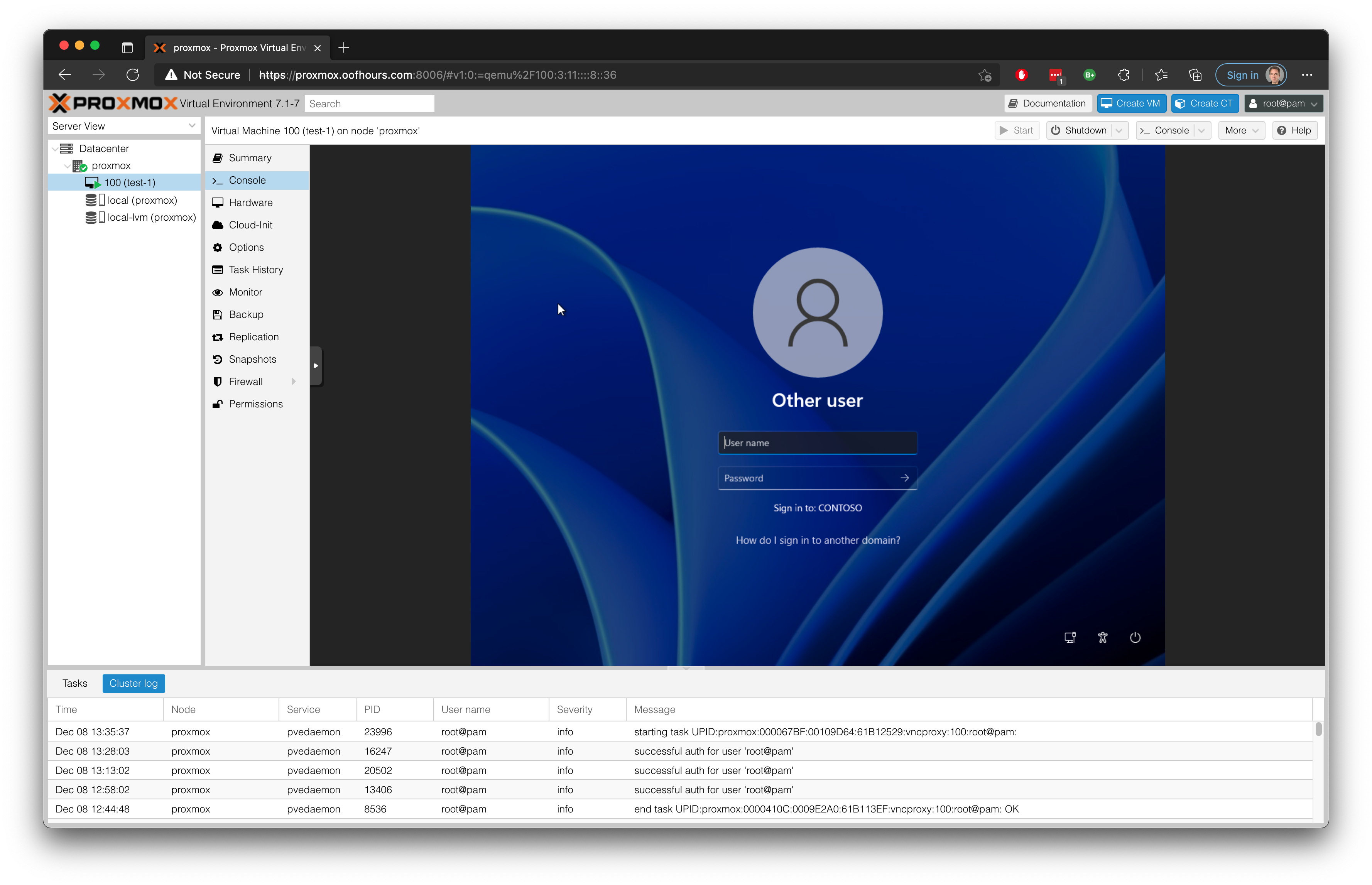Expand the Firewall submenu arrow
1372x885 pixels.
[x=294, y=382]
